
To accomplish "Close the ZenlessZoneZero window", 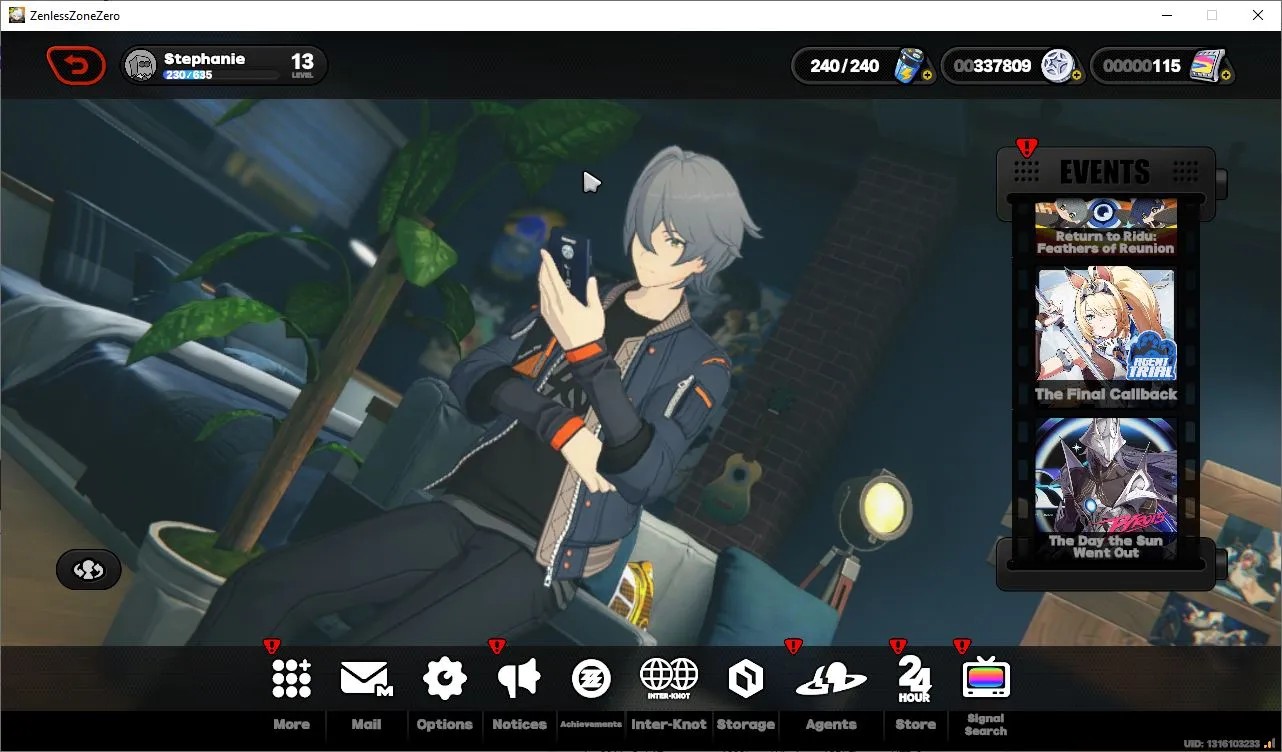I will [1258, 15].
